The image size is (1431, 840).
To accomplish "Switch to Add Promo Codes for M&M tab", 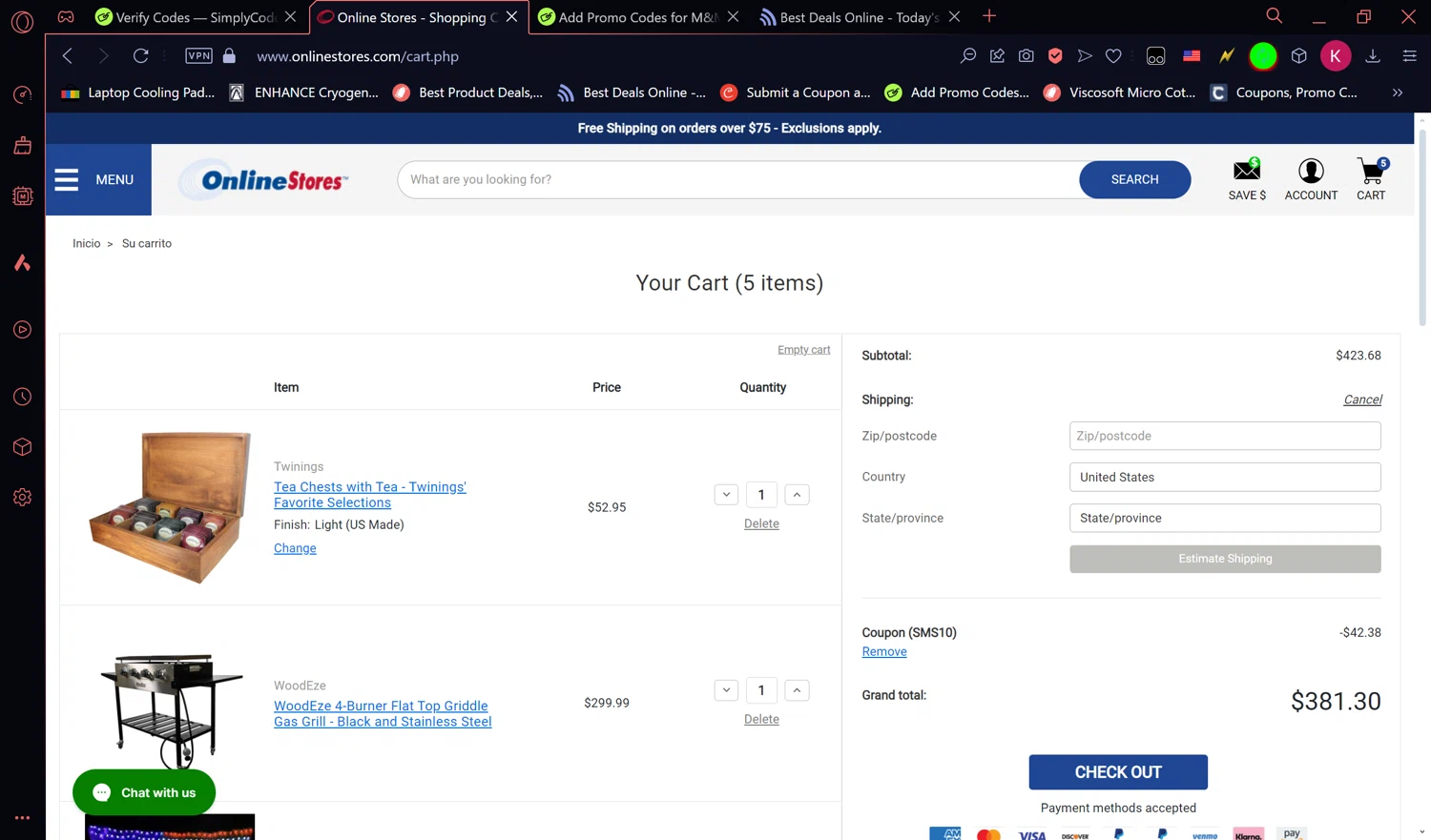I will point(638,17).
